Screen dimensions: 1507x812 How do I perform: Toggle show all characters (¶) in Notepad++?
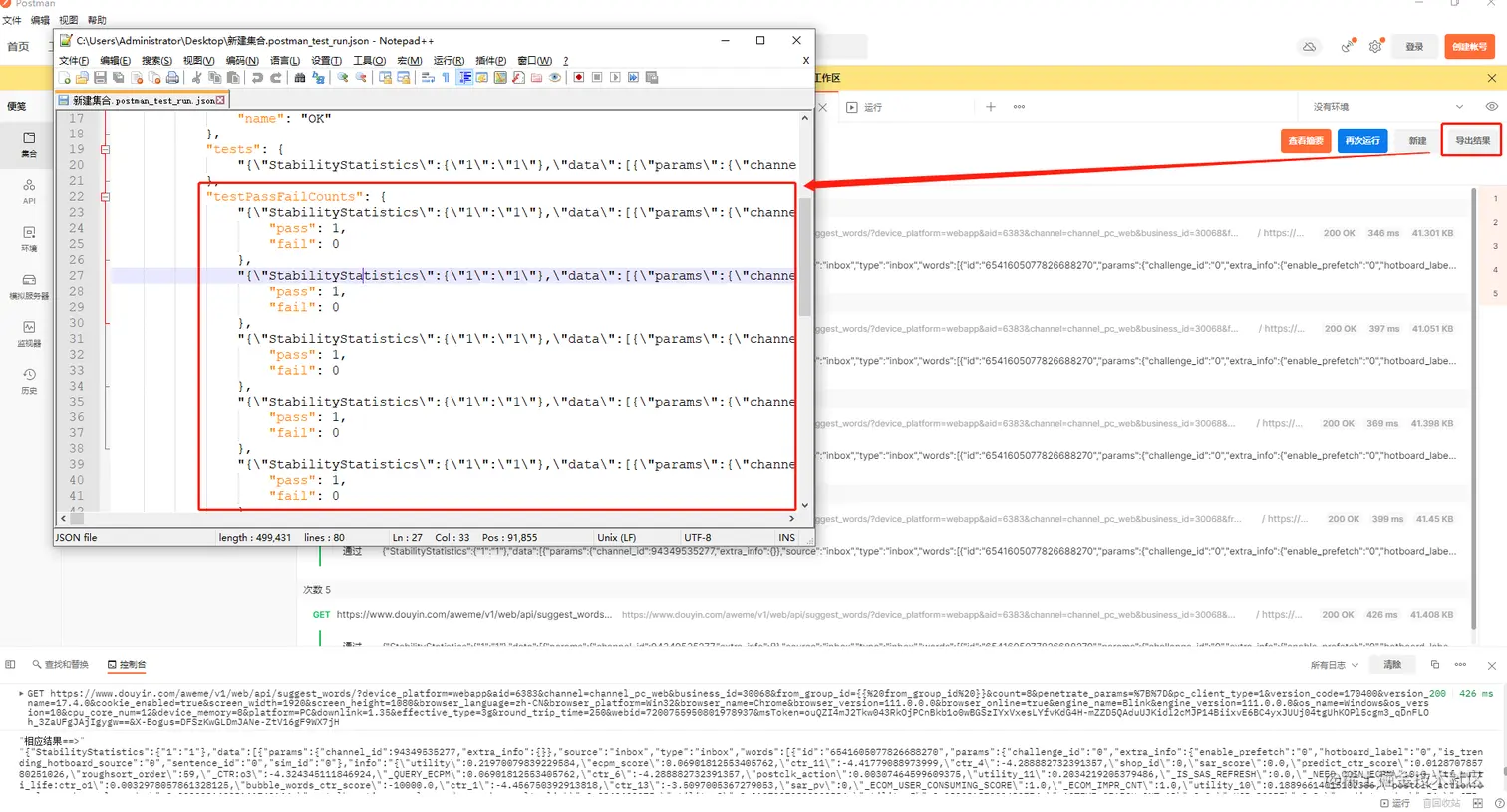[x=446, y=78]
